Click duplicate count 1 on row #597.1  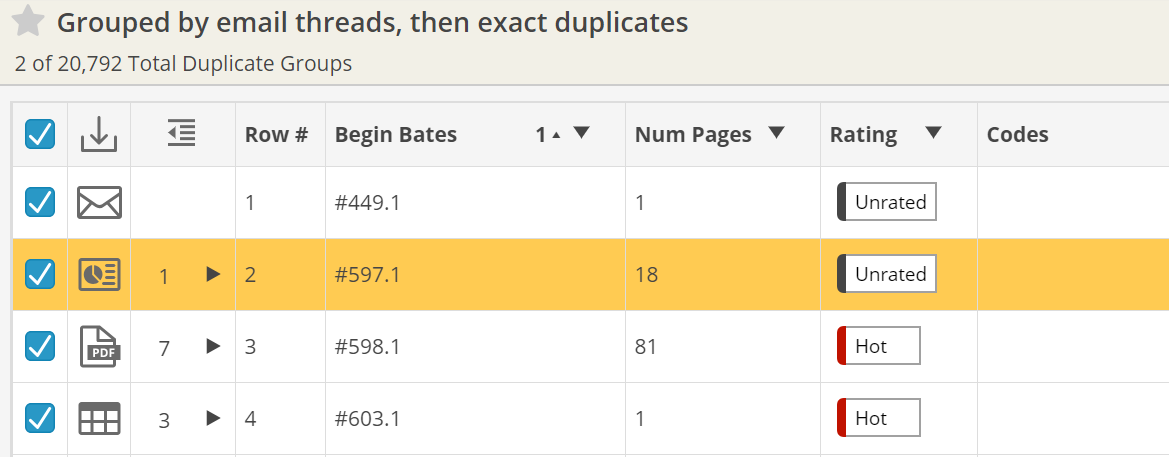tap(164, 277)
